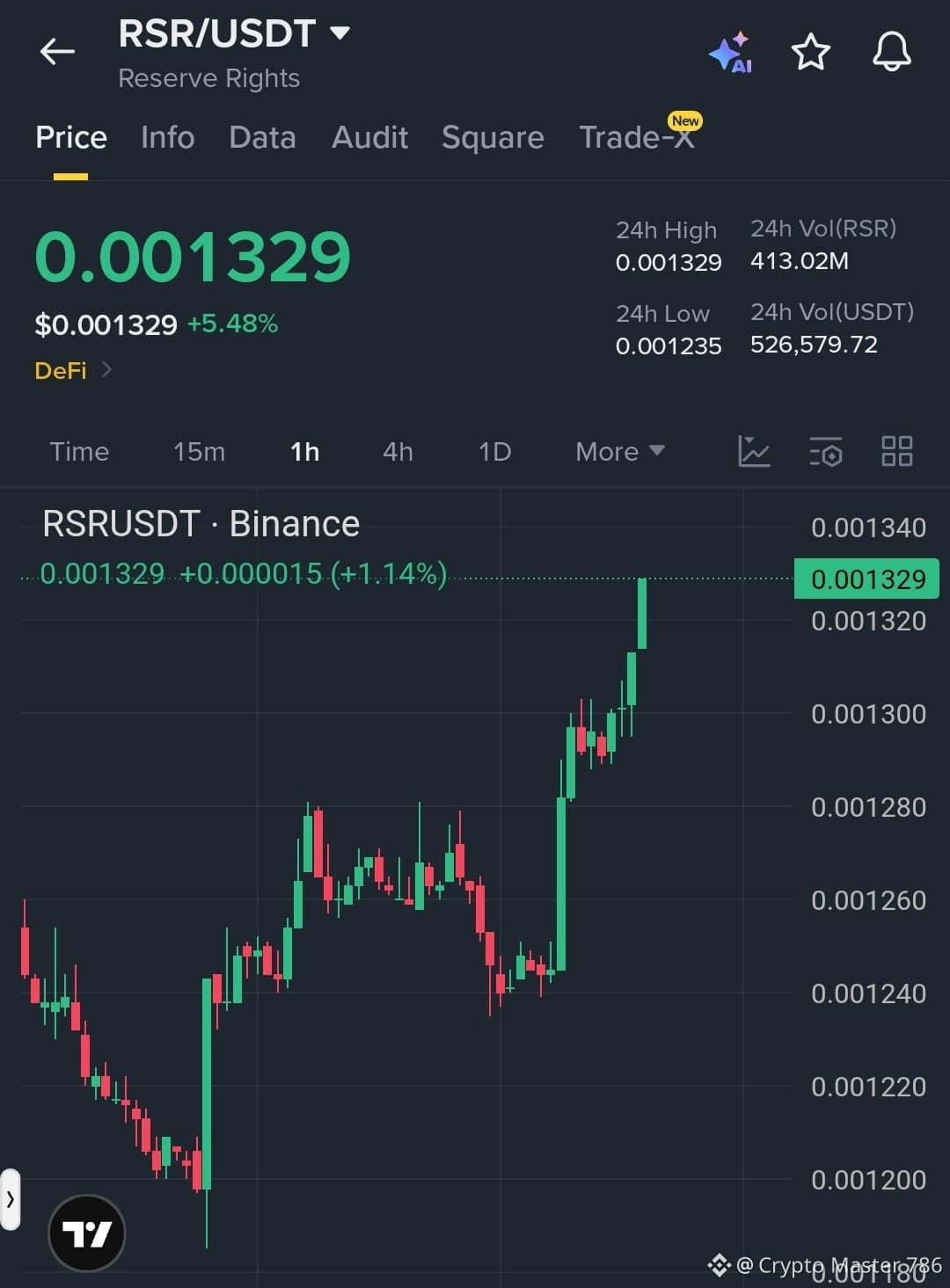Tap the 0.001200 price axis label

[868, 1180]
